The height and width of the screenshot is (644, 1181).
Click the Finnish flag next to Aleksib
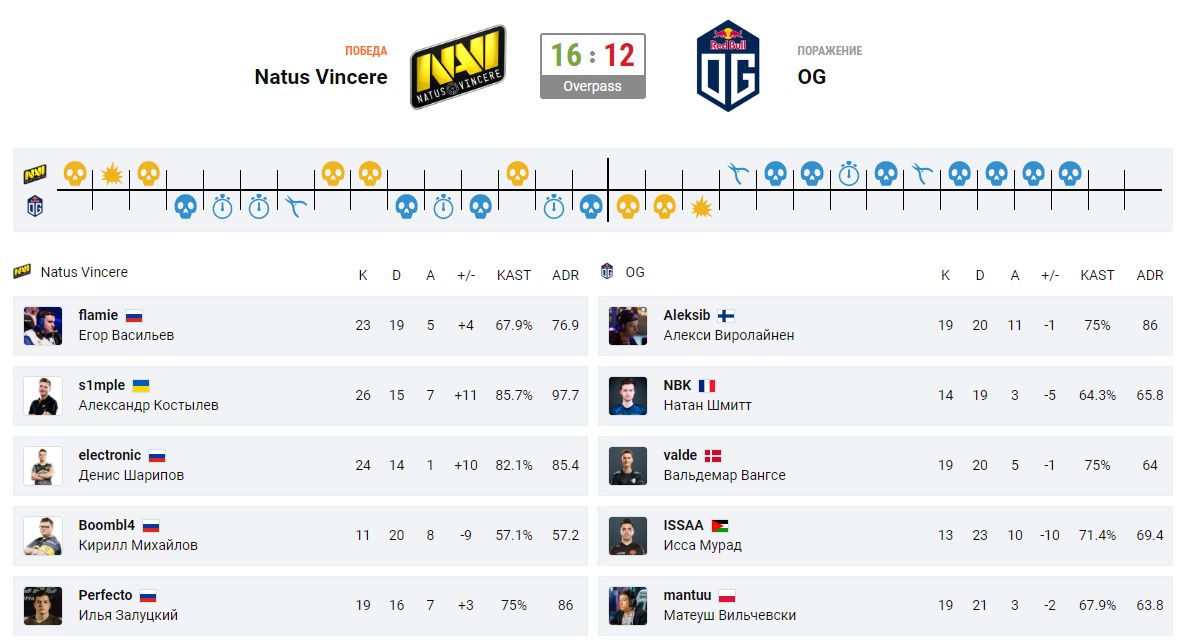pos(726,315)
